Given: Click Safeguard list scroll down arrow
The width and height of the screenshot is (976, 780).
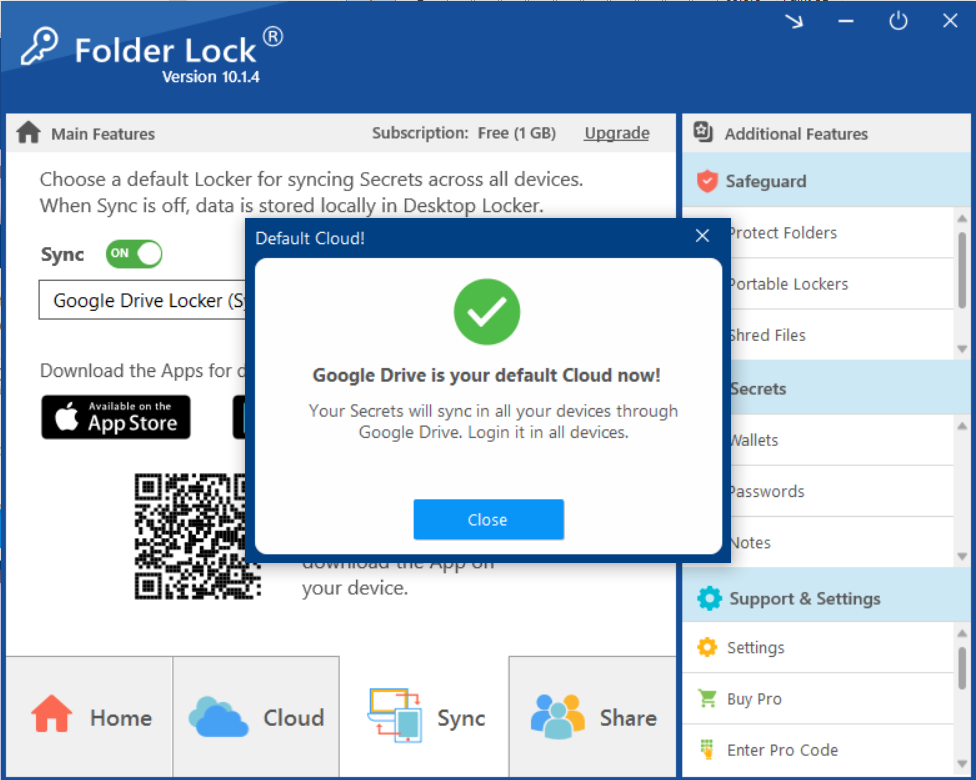Looking at the screenshot, I should point(962,349).
